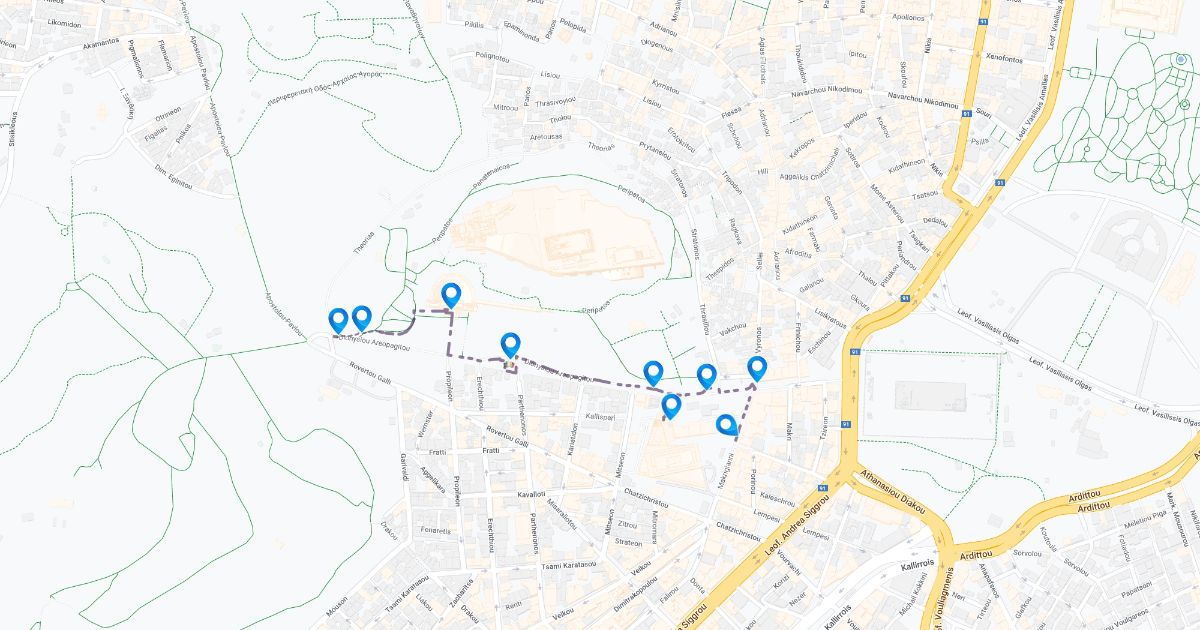Open the pin below Thrasillou street
This screenshot has width=1200, height=630.
tap(707, 376)
